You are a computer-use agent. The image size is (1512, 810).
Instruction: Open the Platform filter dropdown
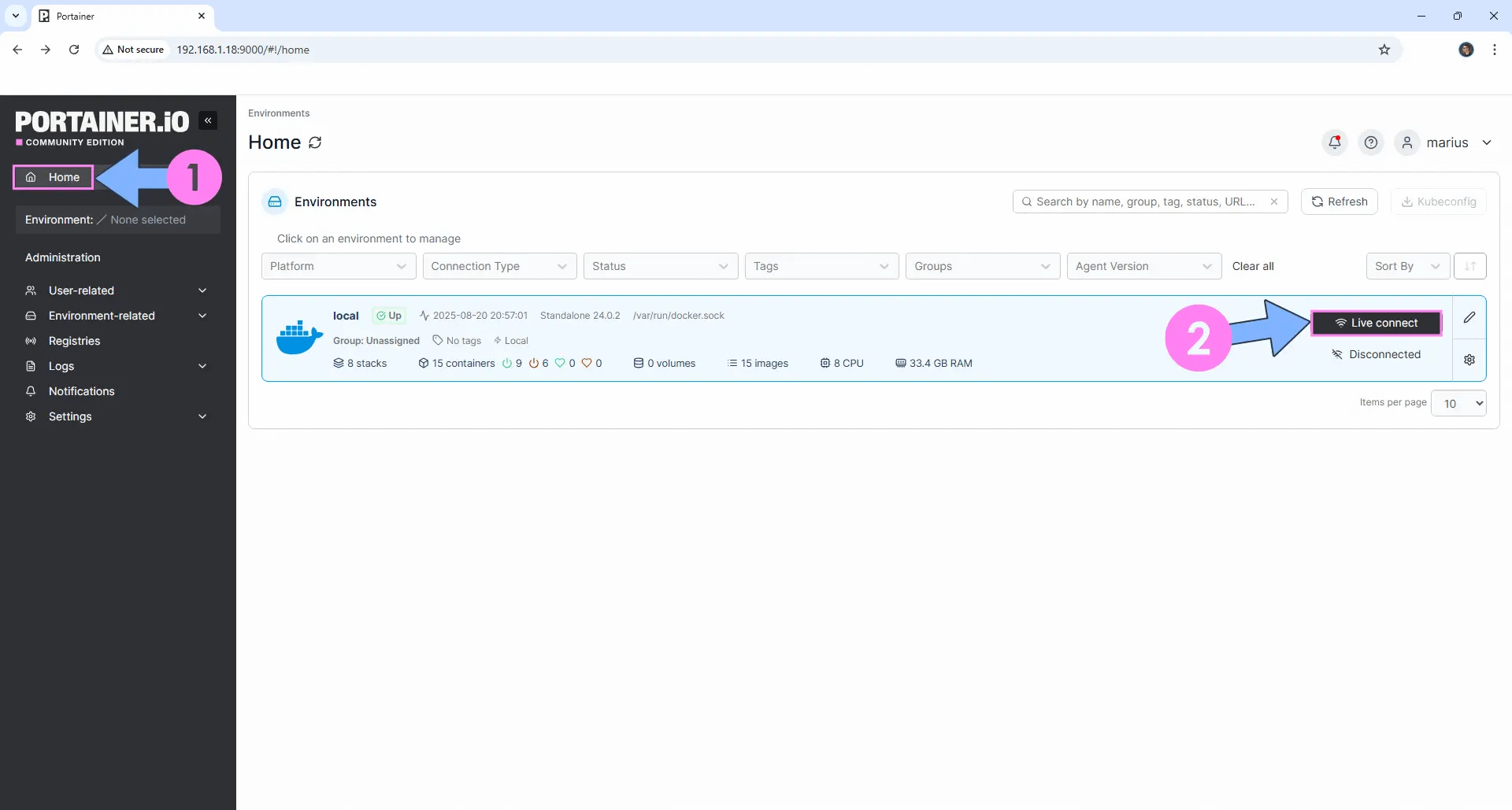[x=339, y=266]
